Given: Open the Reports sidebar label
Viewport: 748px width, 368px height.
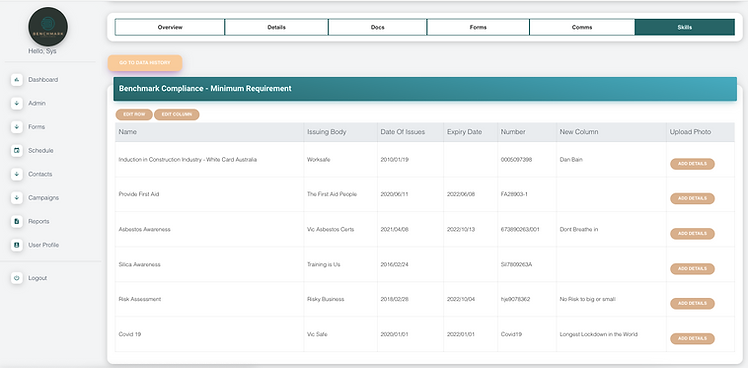Looking at the screenshot, I should (x=39, y=221).
